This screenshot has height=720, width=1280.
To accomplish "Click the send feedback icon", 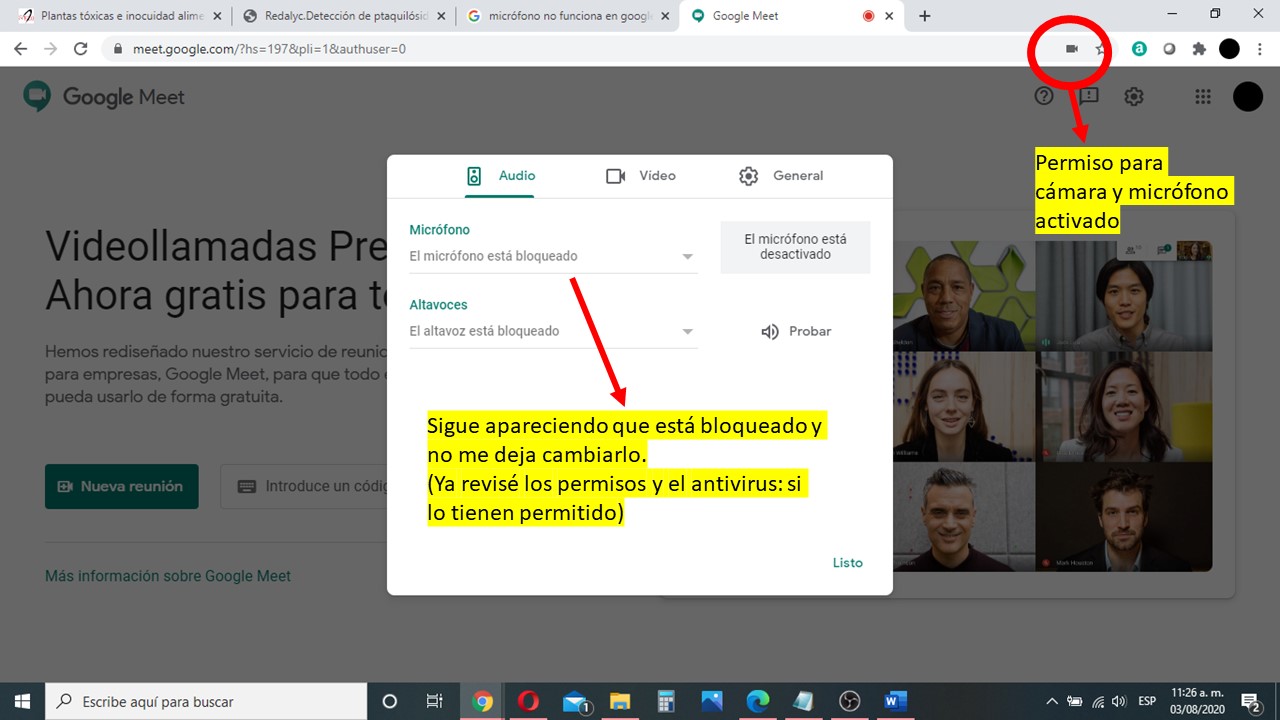I will pyautogui.click(x=1087, y=96).
